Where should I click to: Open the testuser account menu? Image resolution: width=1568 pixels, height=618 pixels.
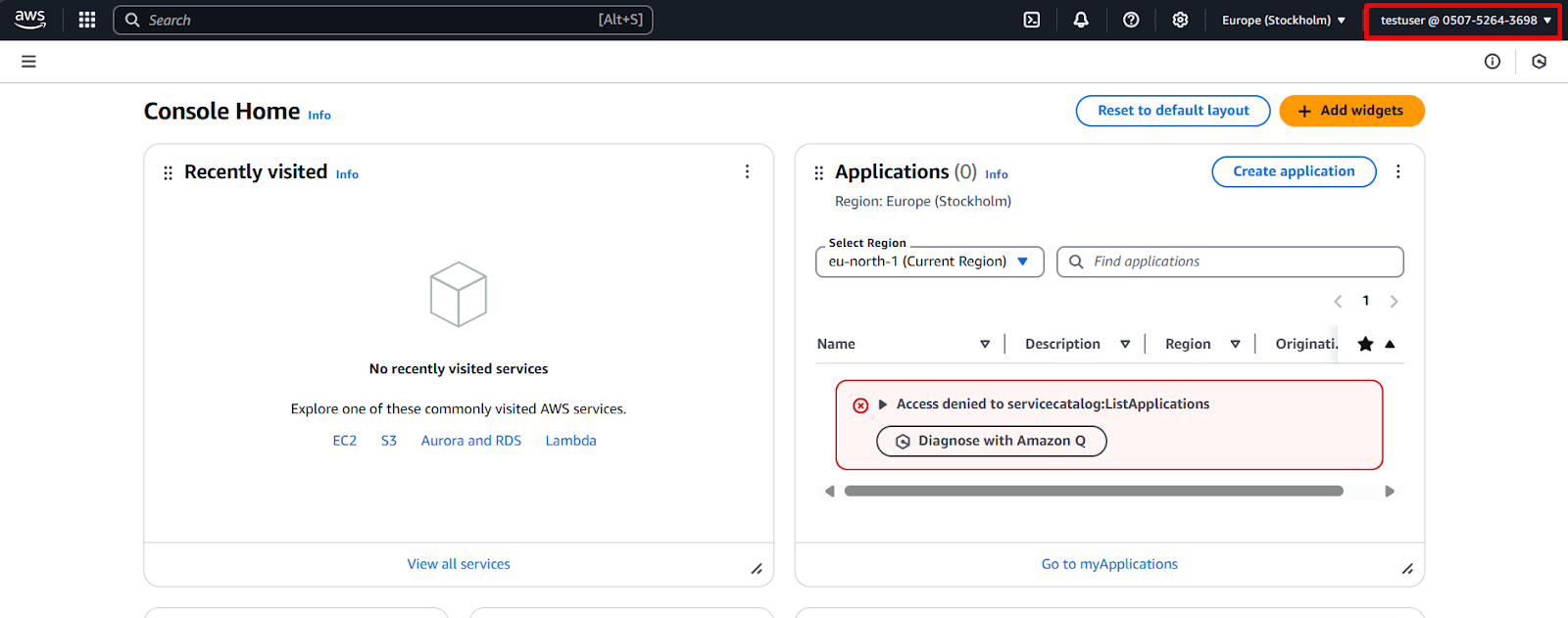1463,21
